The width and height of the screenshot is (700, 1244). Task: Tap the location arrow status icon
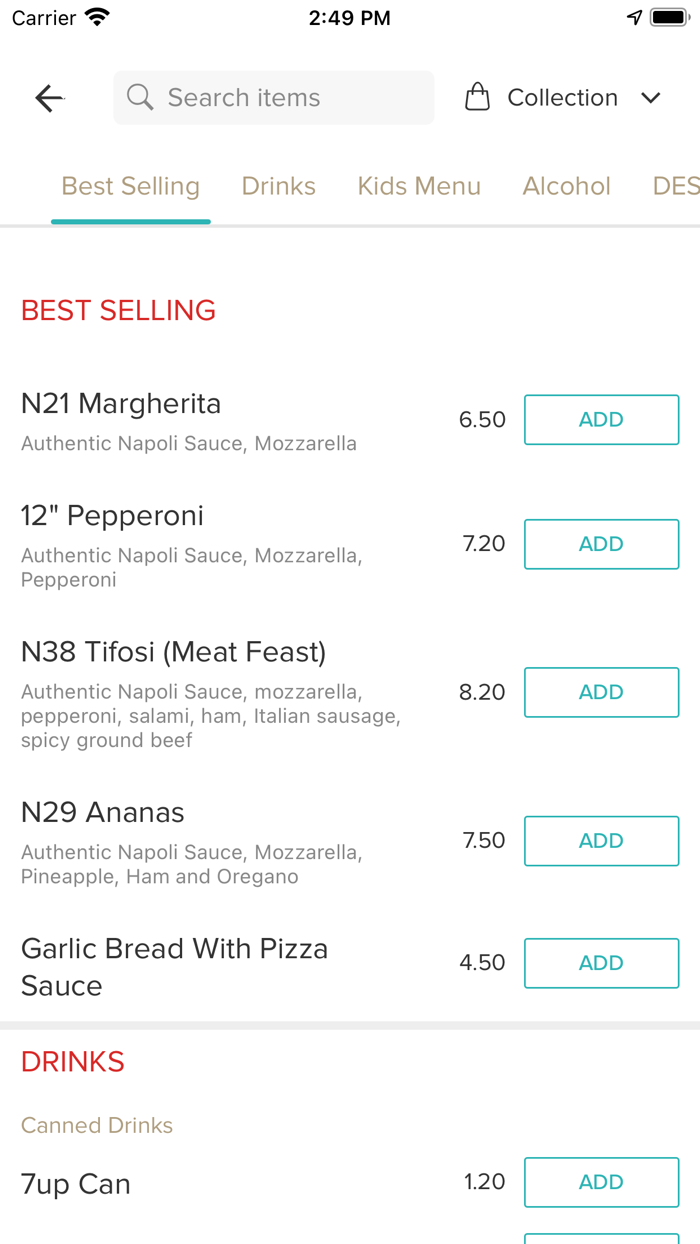click(x=634, y=18)
